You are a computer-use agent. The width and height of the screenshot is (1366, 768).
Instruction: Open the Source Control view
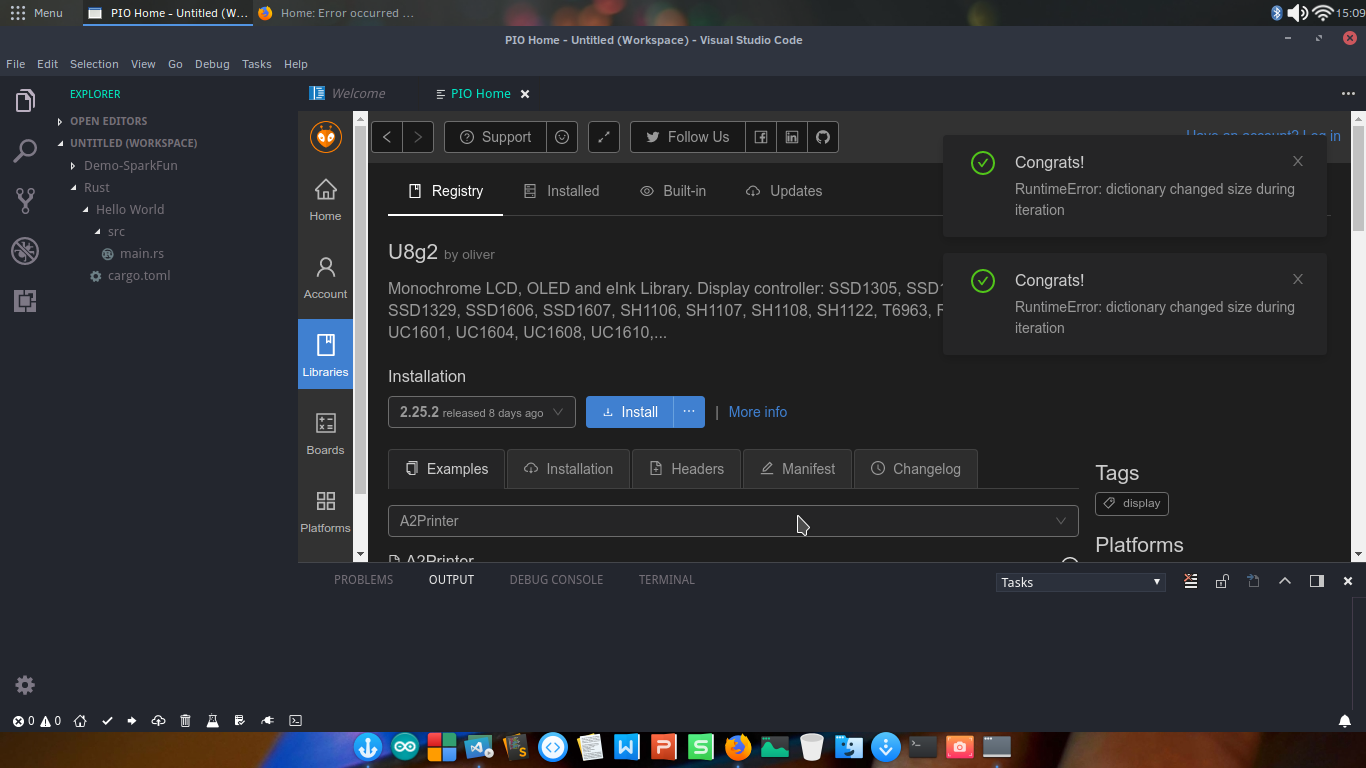[25, 200]
